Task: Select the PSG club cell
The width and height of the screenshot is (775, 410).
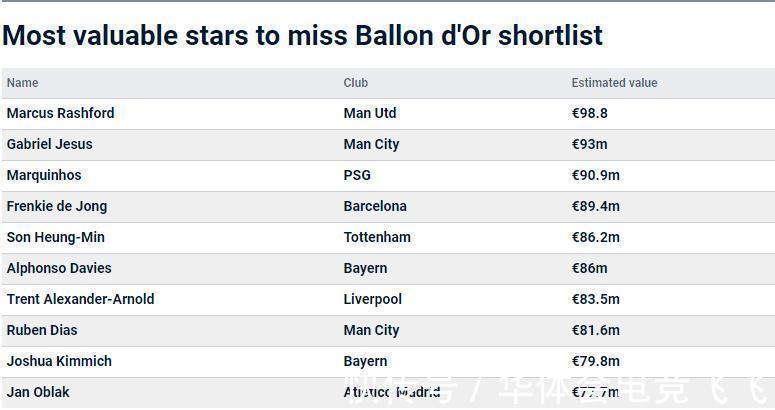Action: click(x=357, y=175)
